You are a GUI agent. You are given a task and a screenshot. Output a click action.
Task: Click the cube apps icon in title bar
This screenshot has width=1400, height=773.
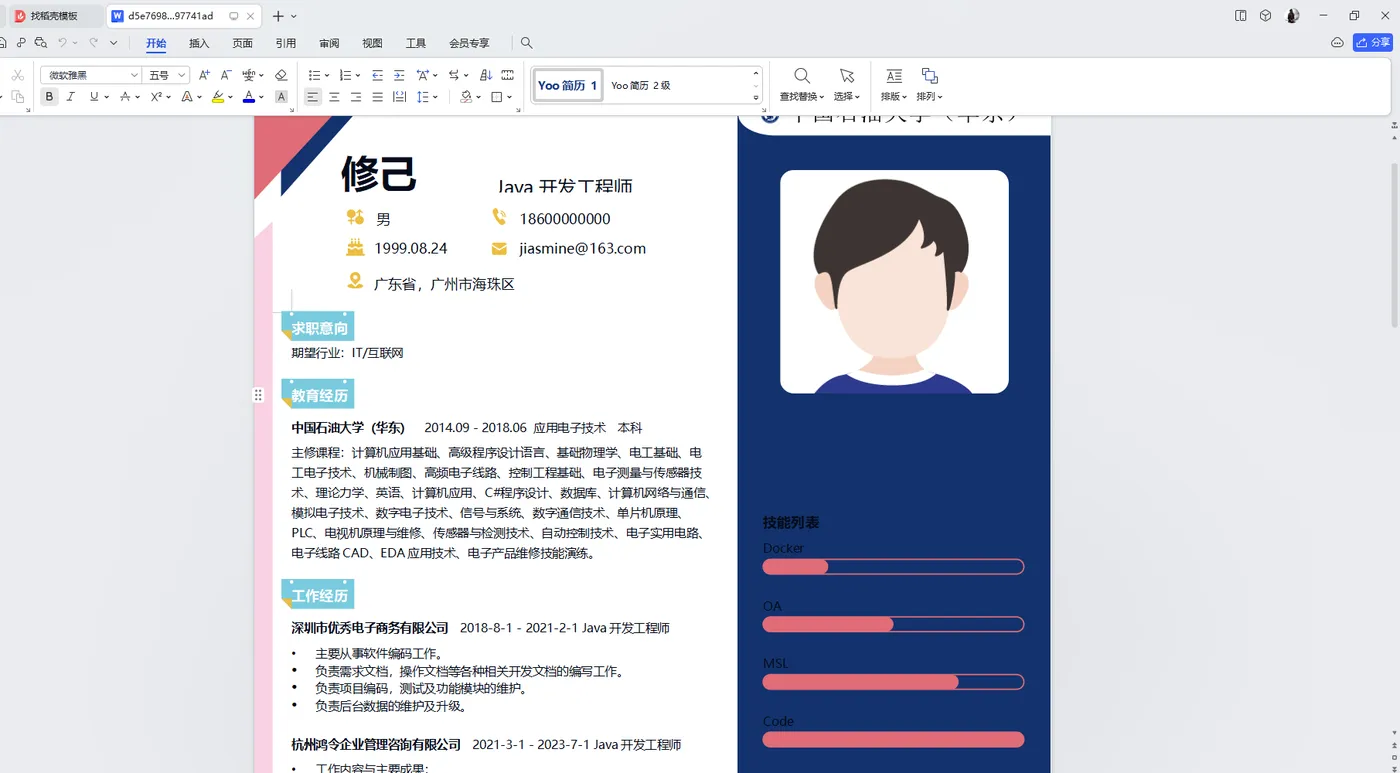[1265, 16]
